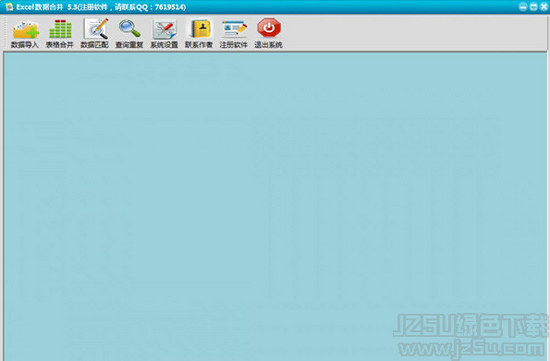
Task: Click the empty blue workspace area
Action: (275, 206)
